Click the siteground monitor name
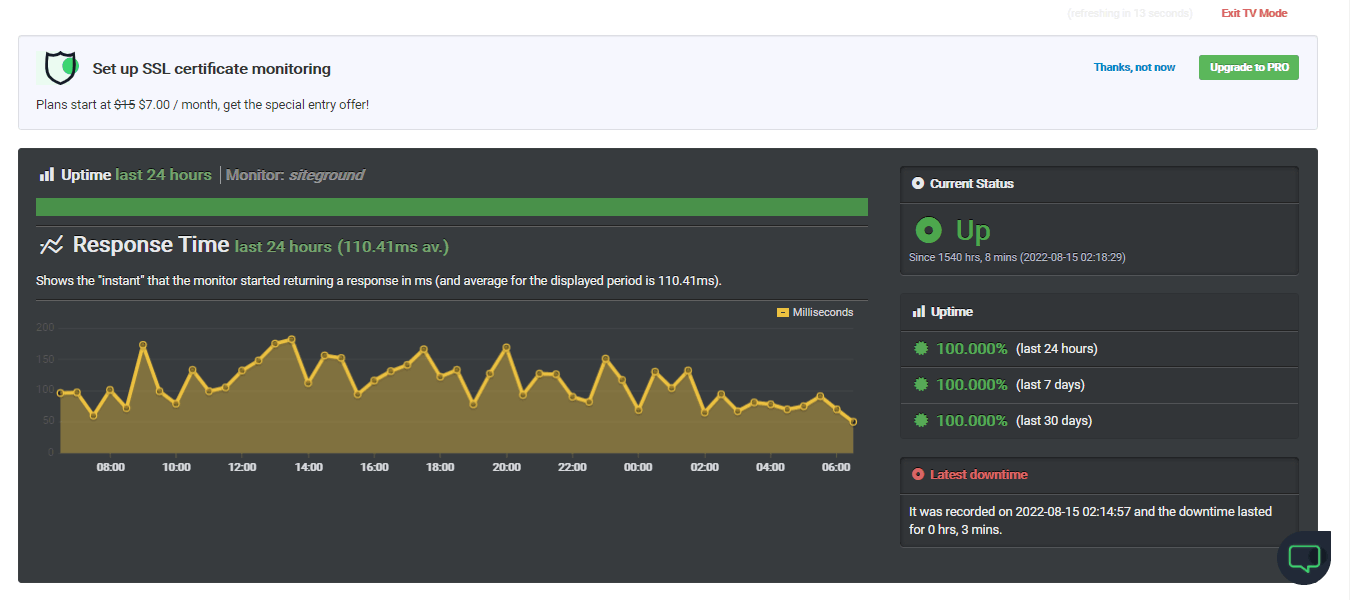This screenshot has width=1350, height=600. coord(326,175)
